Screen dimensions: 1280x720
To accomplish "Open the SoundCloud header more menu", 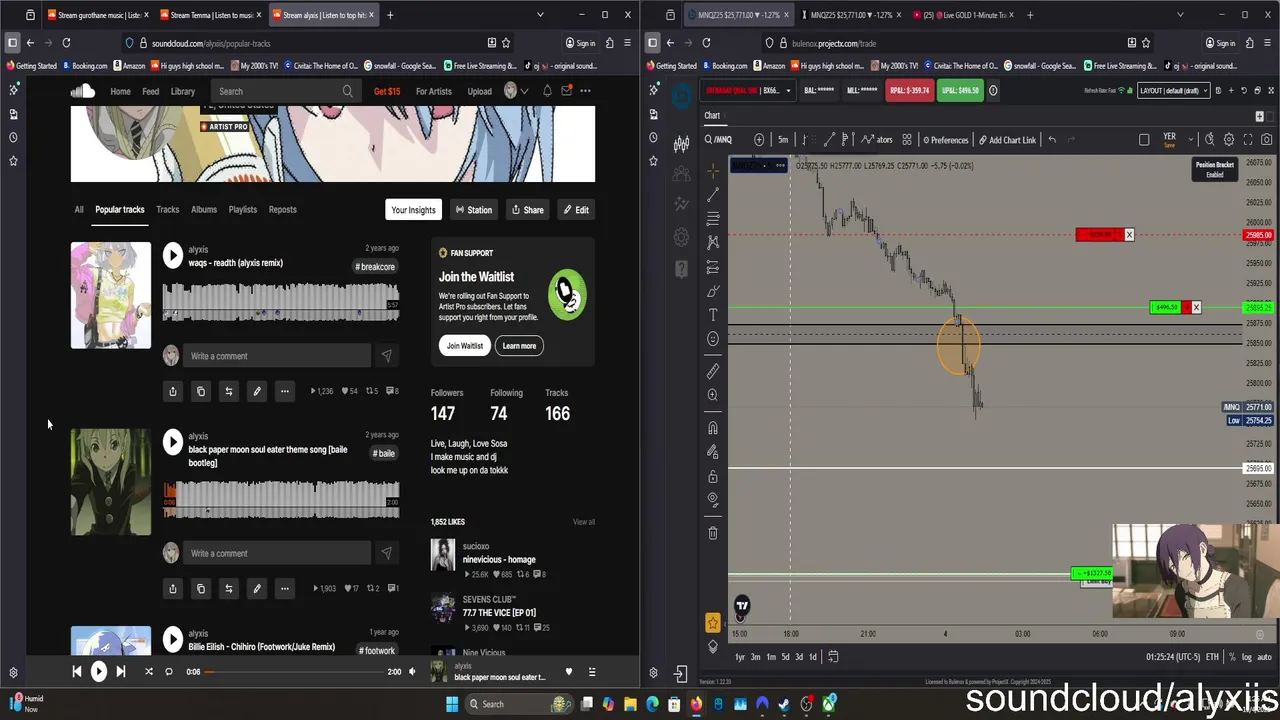I will (x=585, y=91).
